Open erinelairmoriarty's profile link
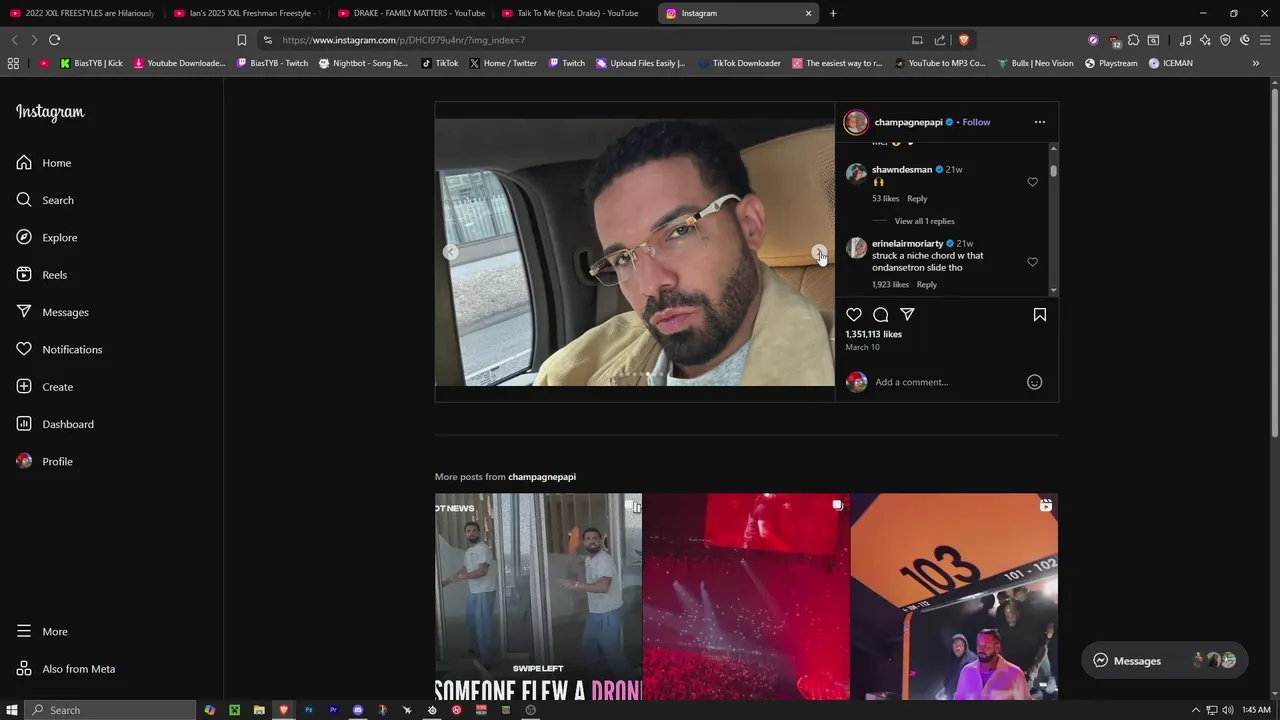This screenshot has width=1280, height=720. (907, 243)
